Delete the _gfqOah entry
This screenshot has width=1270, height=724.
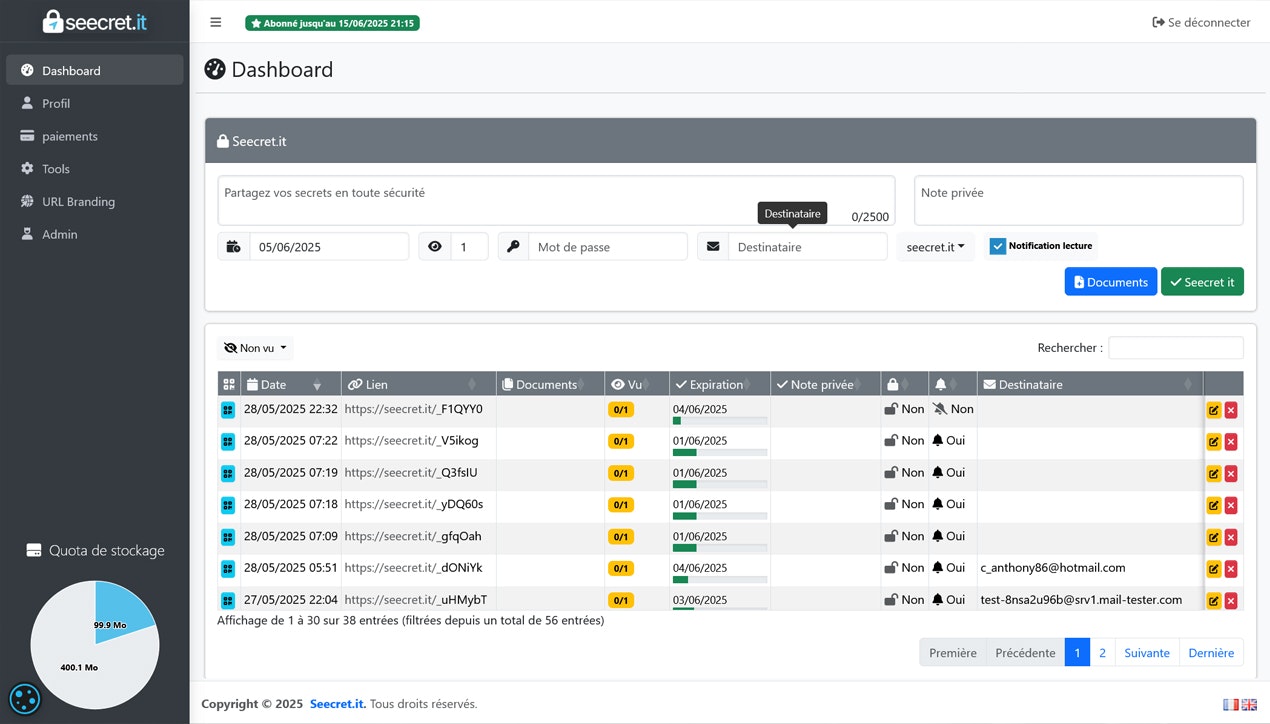point(1231,537)
